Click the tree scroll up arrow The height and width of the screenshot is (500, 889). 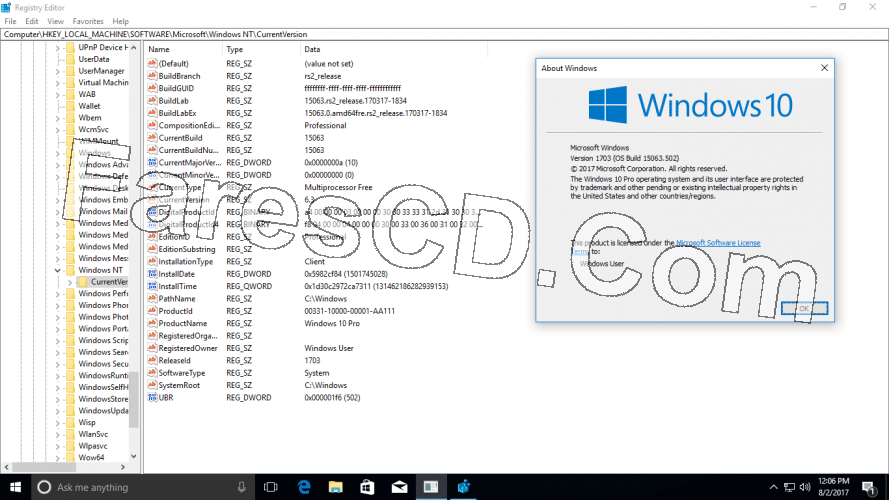134,48
